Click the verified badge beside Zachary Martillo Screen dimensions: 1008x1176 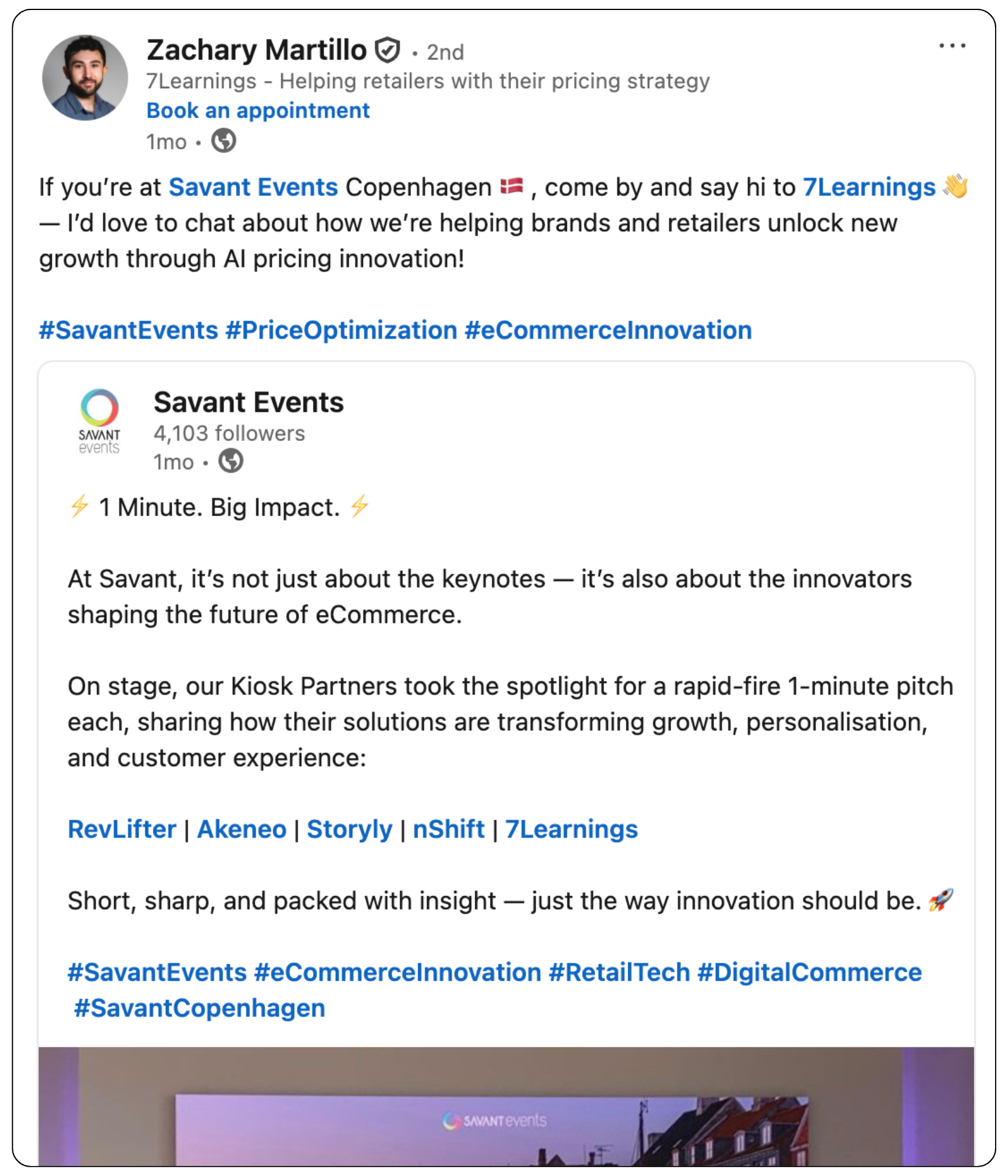[388, 50]
